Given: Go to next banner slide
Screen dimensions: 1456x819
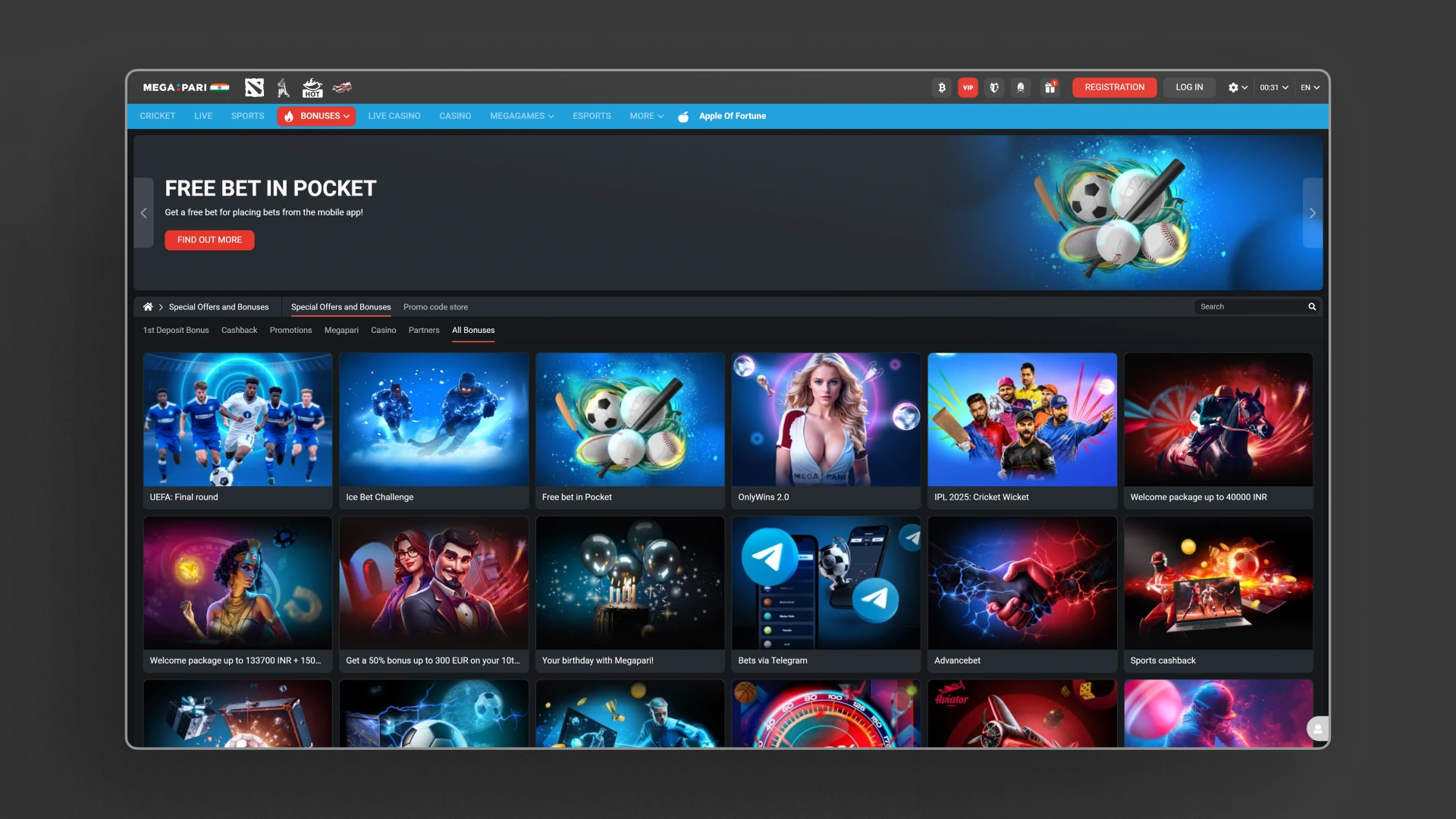Looking at the screenshot, I should pyautogui.click(x=1313, y=213).
